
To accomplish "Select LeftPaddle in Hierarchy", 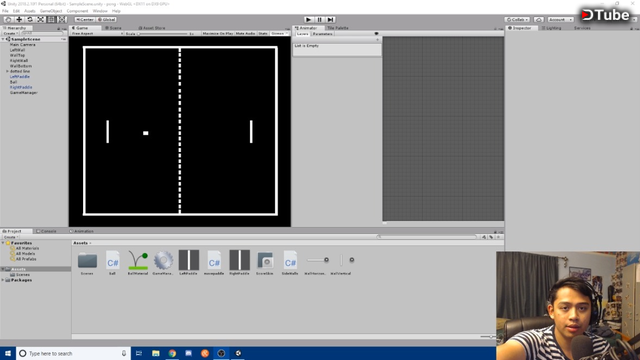I will click(x=20, y=77).
